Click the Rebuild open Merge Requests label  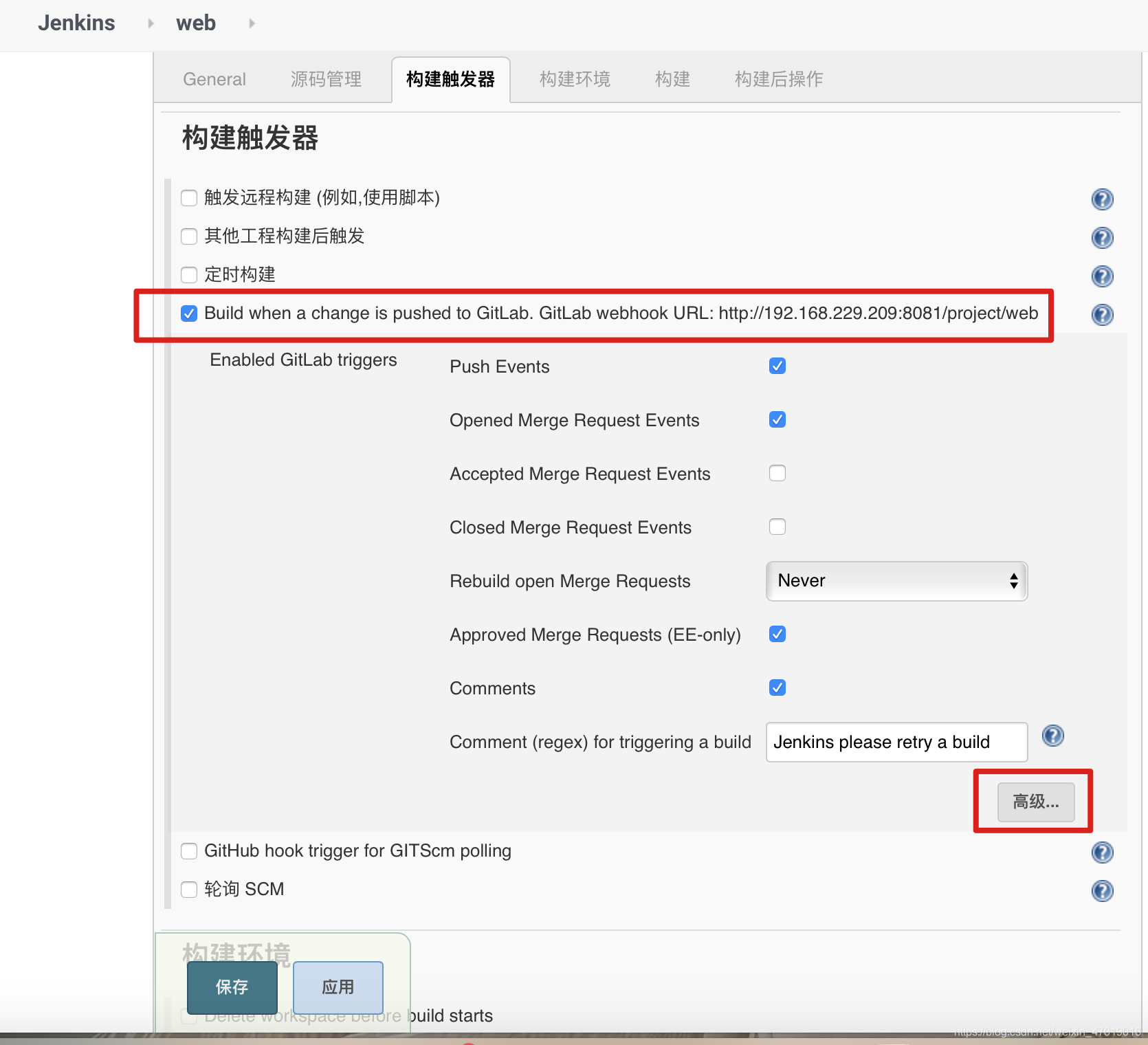pyautogui.click(x=570, y=581)
